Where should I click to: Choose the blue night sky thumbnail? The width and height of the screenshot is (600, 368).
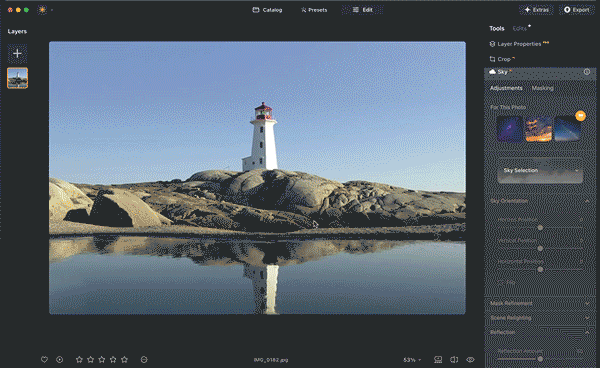[567, 129]
